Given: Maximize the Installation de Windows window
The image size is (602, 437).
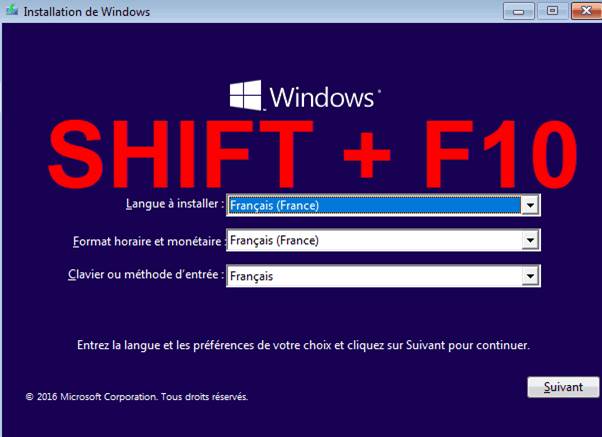Looking at the screenshot, I should [551, 11].
